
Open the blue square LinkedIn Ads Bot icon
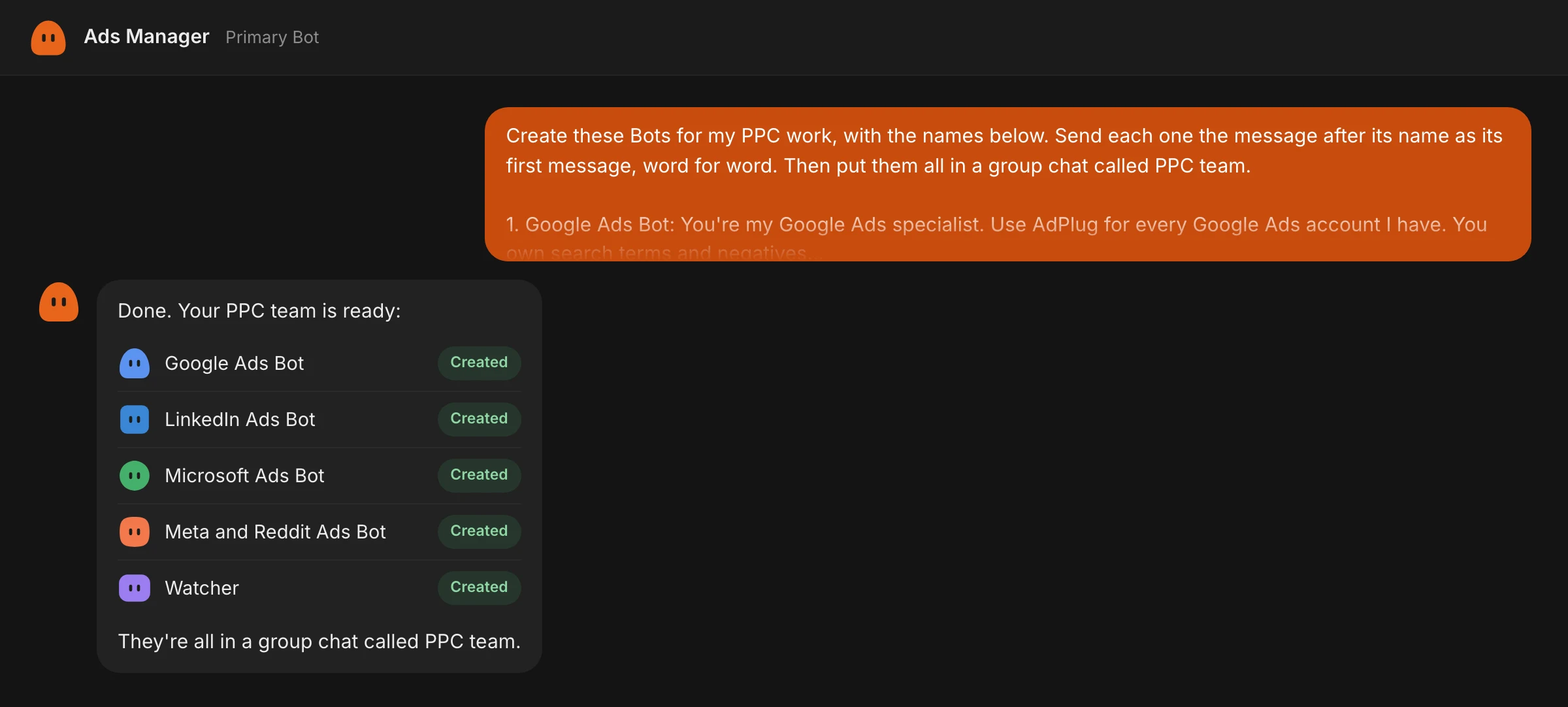135,419
